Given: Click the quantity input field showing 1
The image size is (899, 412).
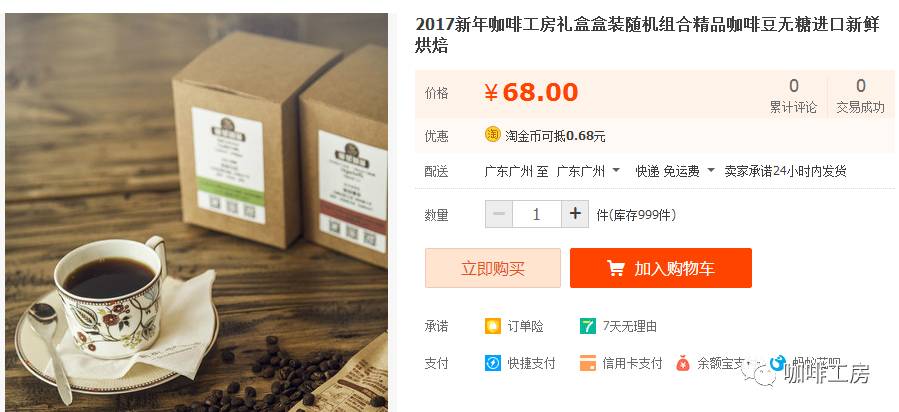Looking at the screenshot, I should pos(537,214).
